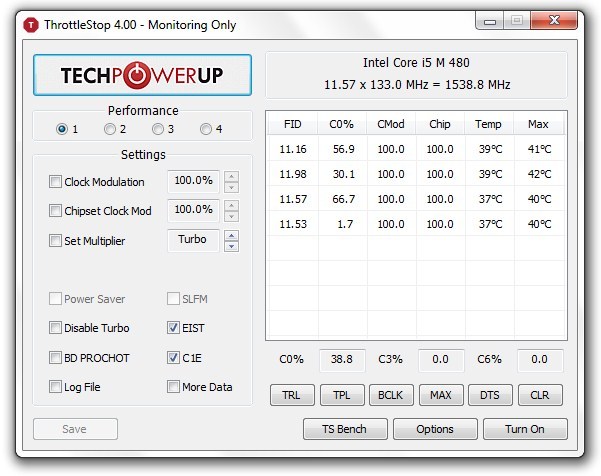Click the Max column header

(538, 124)
